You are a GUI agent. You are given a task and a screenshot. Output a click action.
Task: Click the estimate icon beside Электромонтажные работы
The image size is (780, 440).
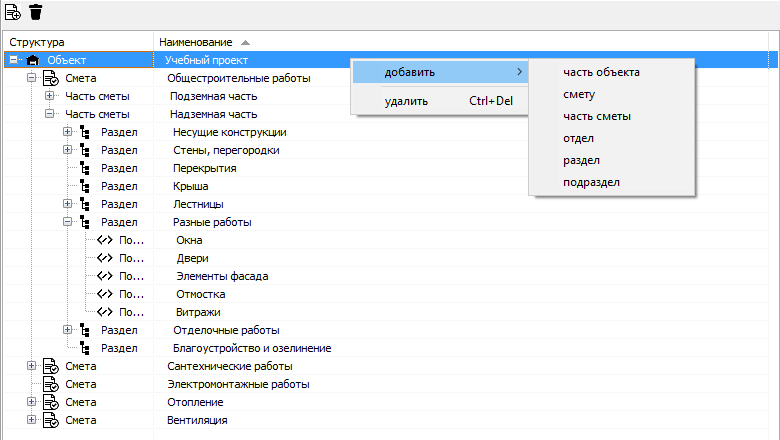click(51, 384)
